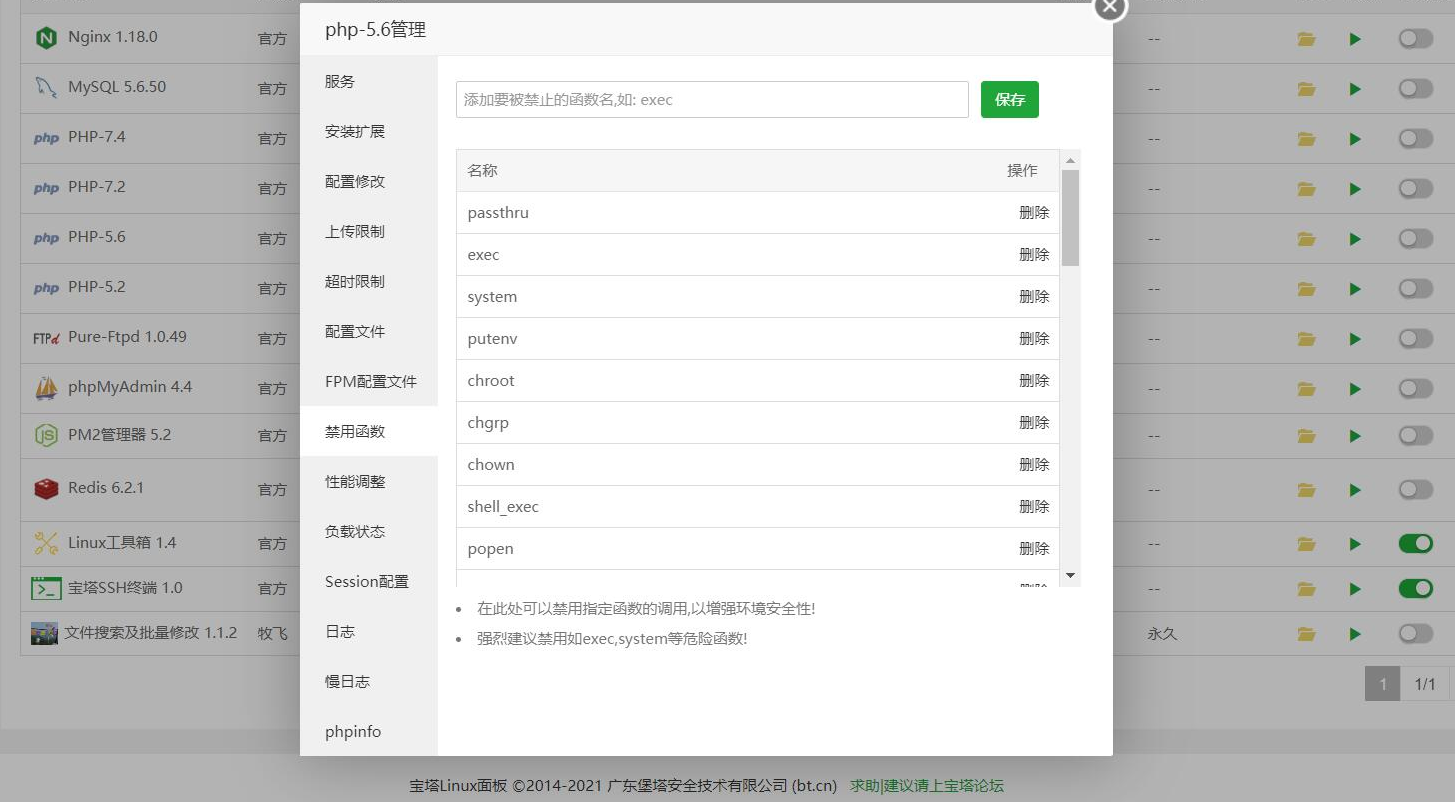
Task: Toggle the PHP-5.6 row switch
Action: [x=1416, y=238]
